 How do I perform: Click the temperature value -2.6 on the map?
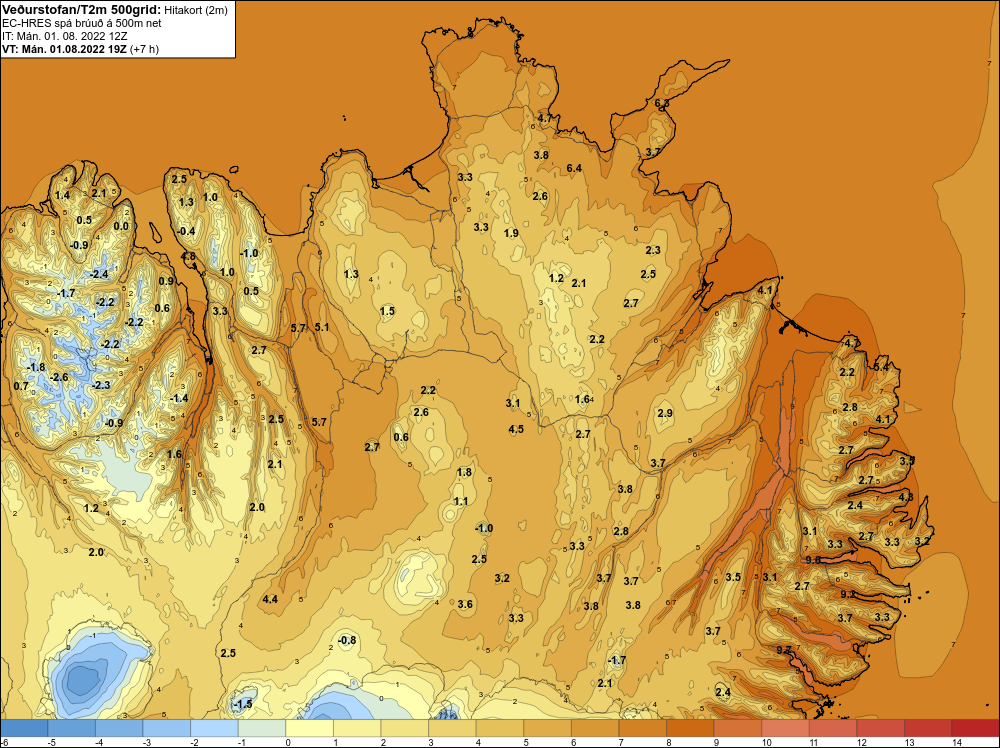point(59,378)
